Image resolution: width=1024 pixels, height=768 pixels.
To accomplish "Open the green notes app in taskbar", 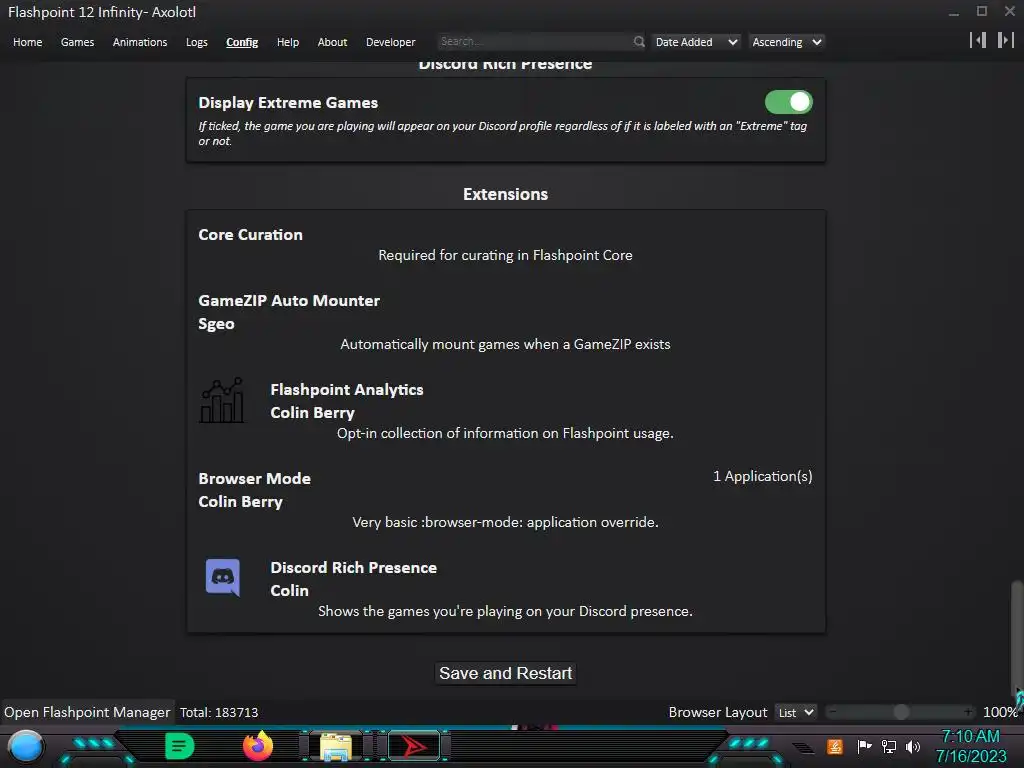I will point(180,746).
